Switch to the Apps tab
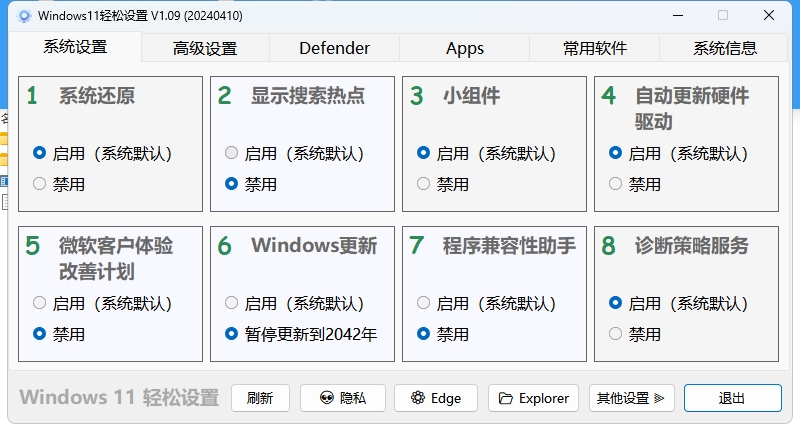The width and height of the screenshot is (800, 431). (464, 48)
